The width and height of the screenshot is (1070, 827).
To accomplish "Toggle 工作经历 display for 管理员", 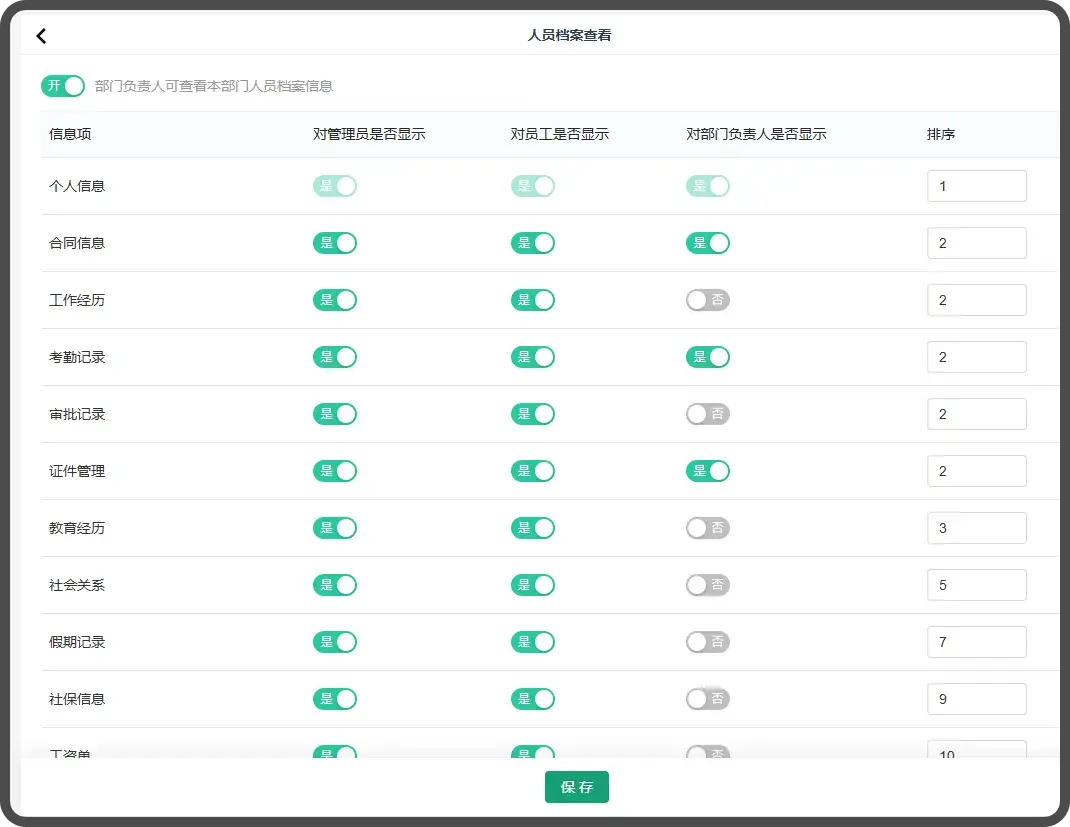I will [335, 300].
